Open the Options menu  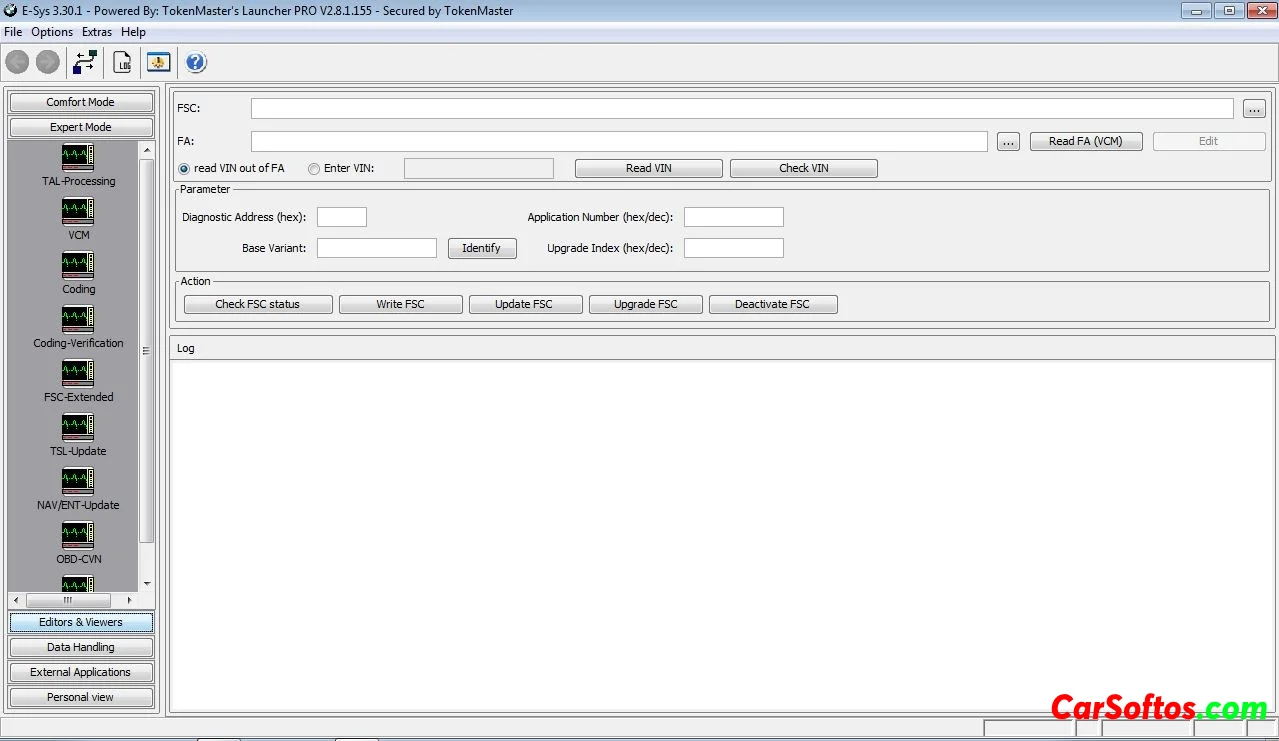(x=52, y=32)
